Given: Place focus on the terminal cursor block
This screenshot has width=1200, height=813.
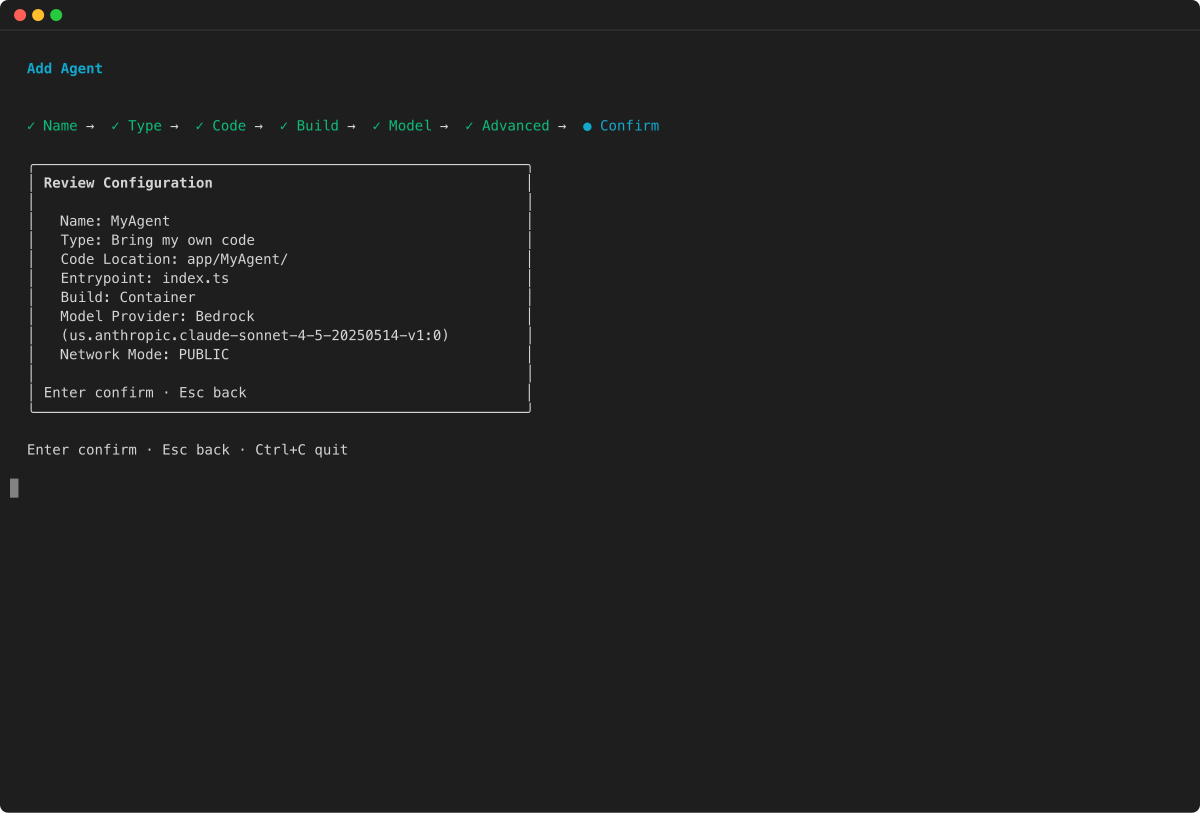Looking at the screenshot, I should coord(14,488).
